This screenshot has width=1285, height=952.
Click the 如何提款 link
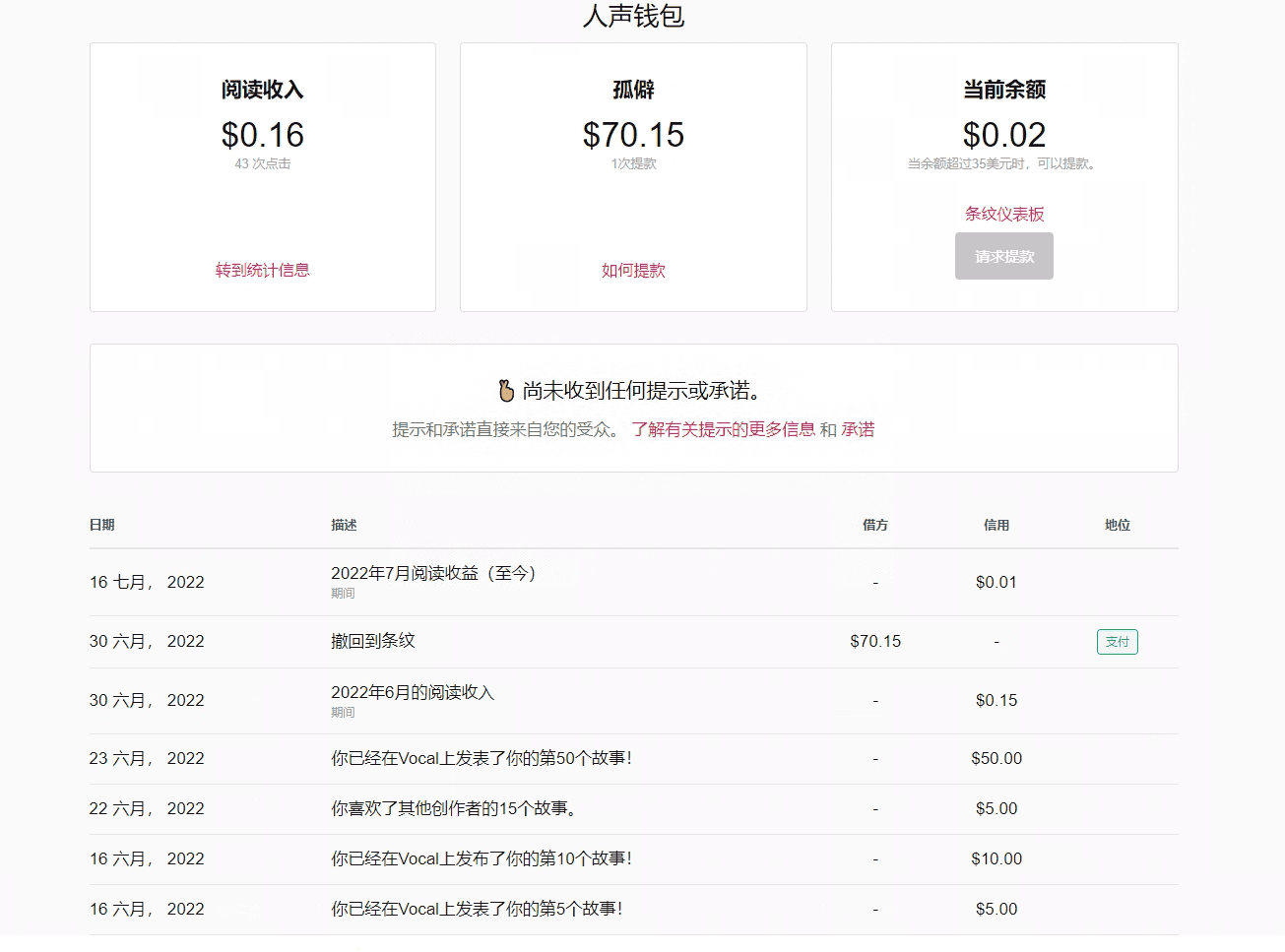pos(632,270)
